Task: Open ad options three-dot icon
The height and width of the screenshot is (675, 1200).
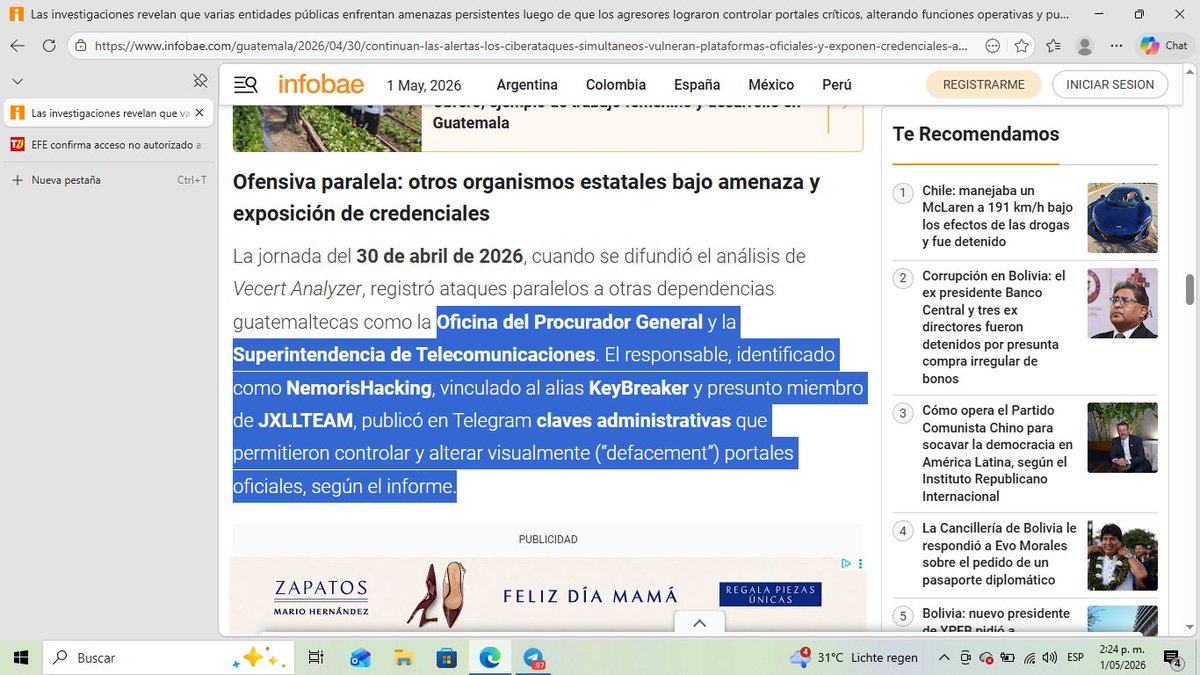Action: tap(860, 564)
